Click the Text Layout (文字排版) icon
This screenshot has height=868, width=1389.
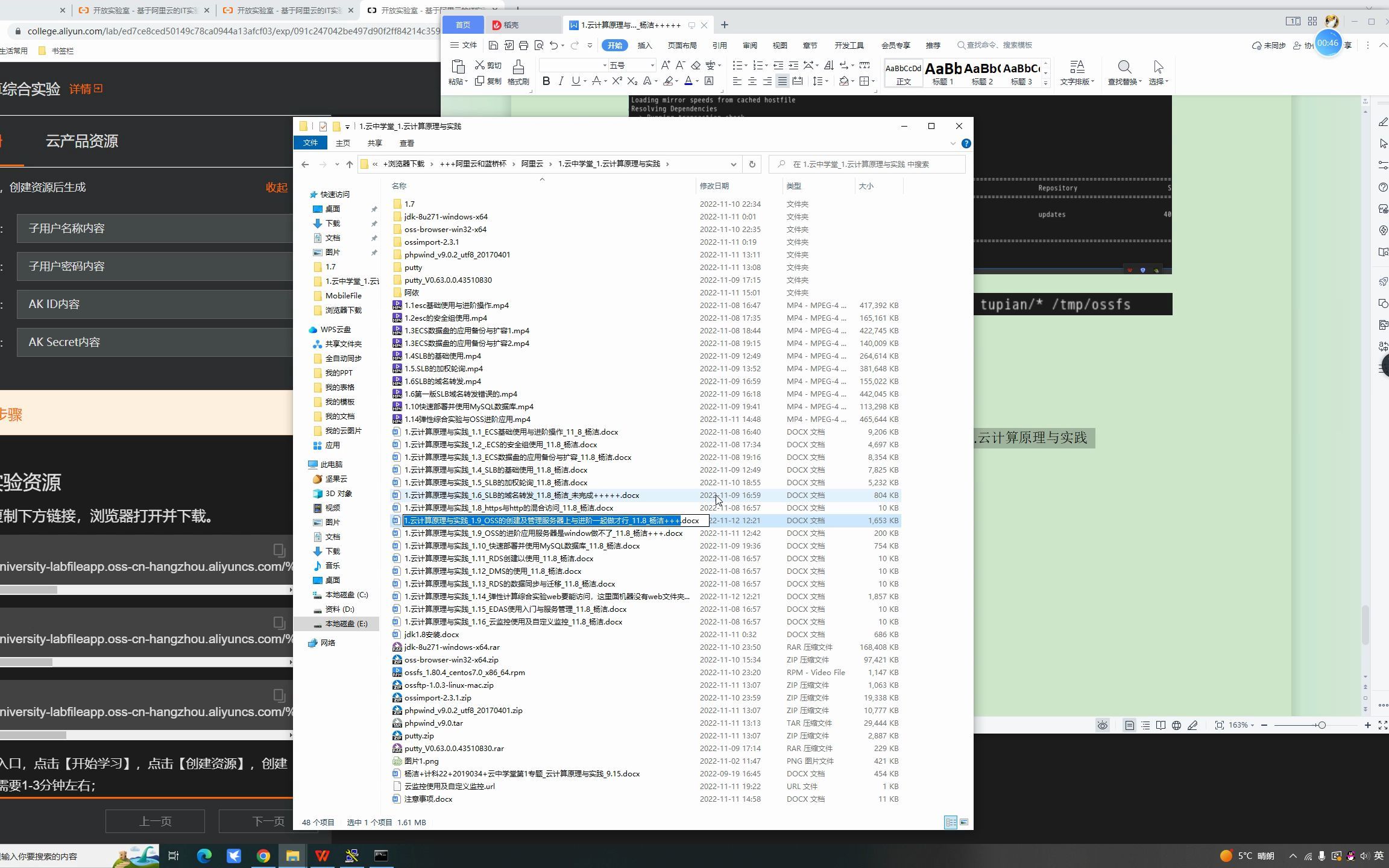(1077, 67)
